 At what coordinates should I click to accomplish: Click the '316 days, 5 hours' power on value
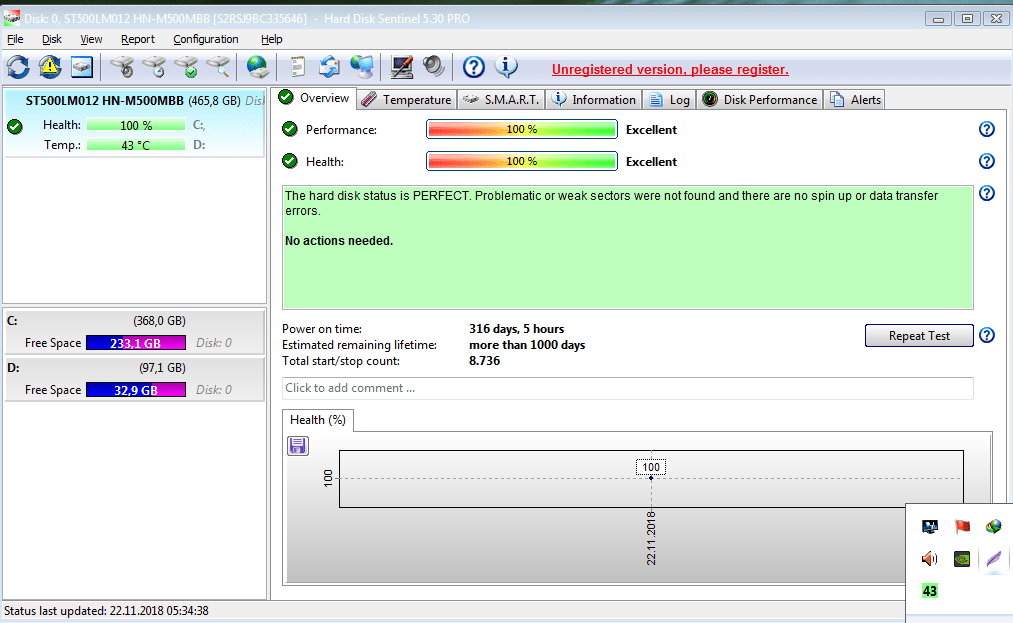coord(516,329)
